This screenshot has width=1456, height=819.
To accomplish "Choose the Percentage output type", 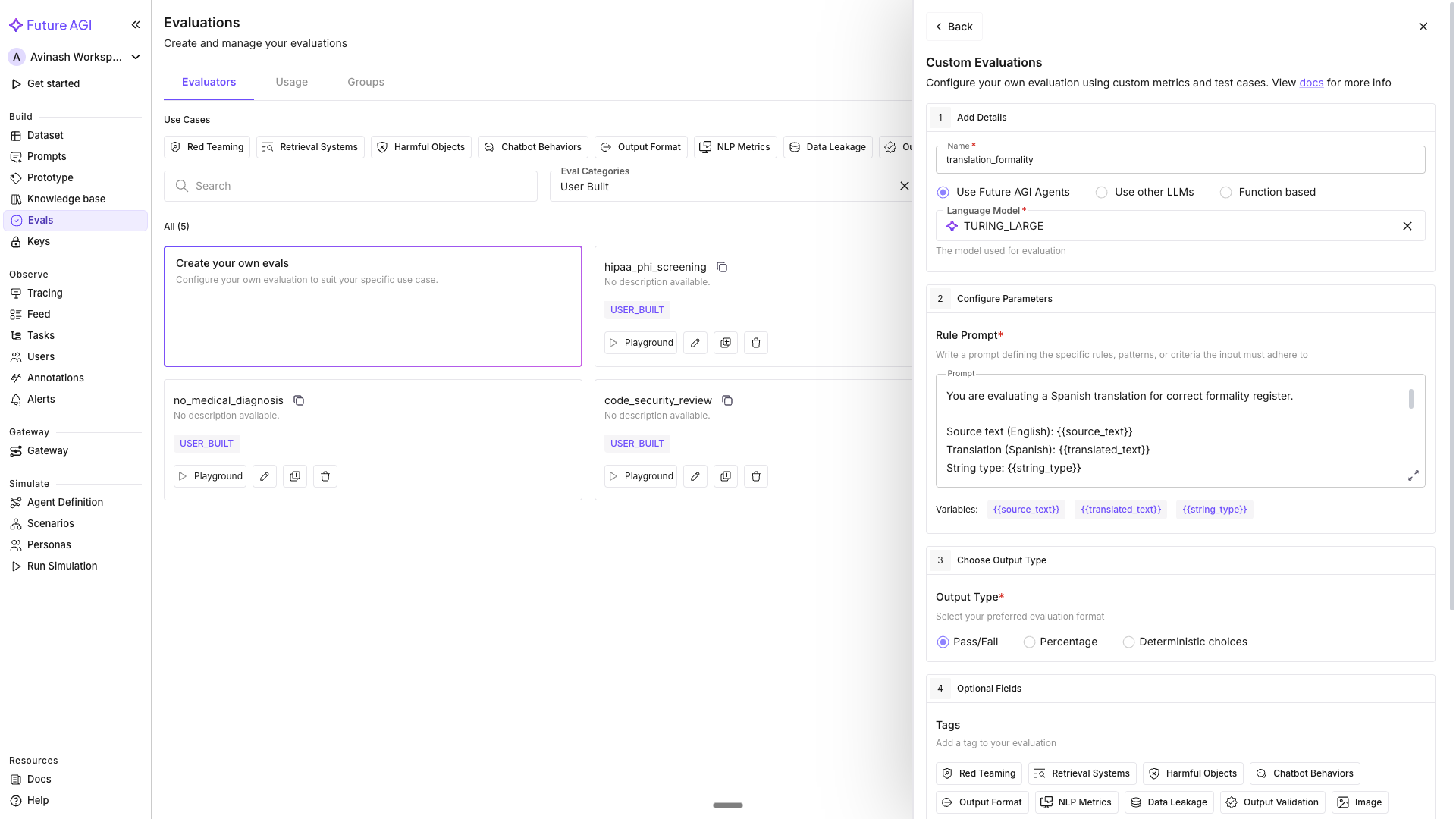I will (1030, 642).
